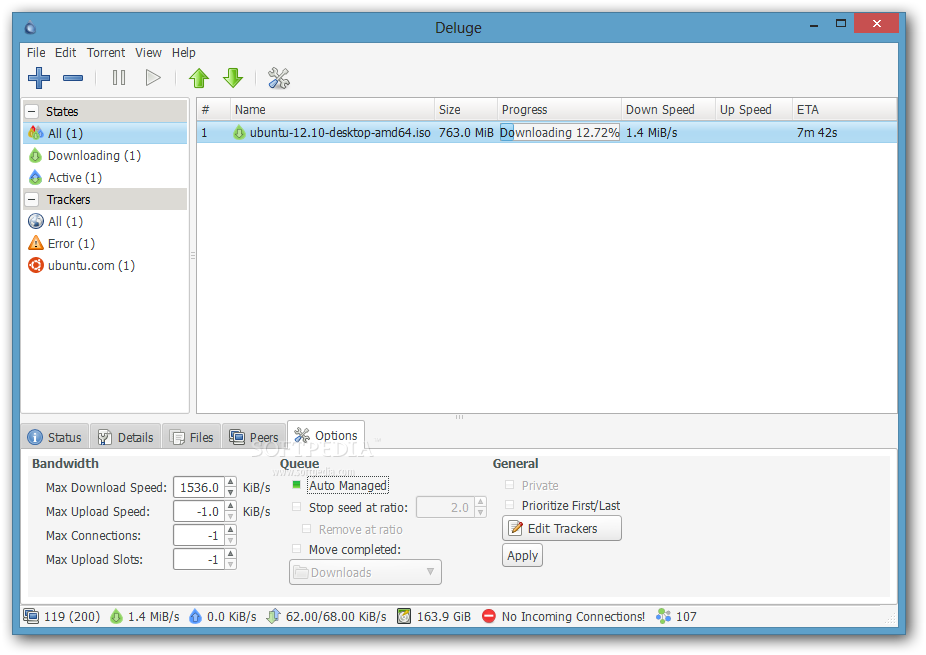Click the Downloading 12.72% progress bar

tap(559, 132)
